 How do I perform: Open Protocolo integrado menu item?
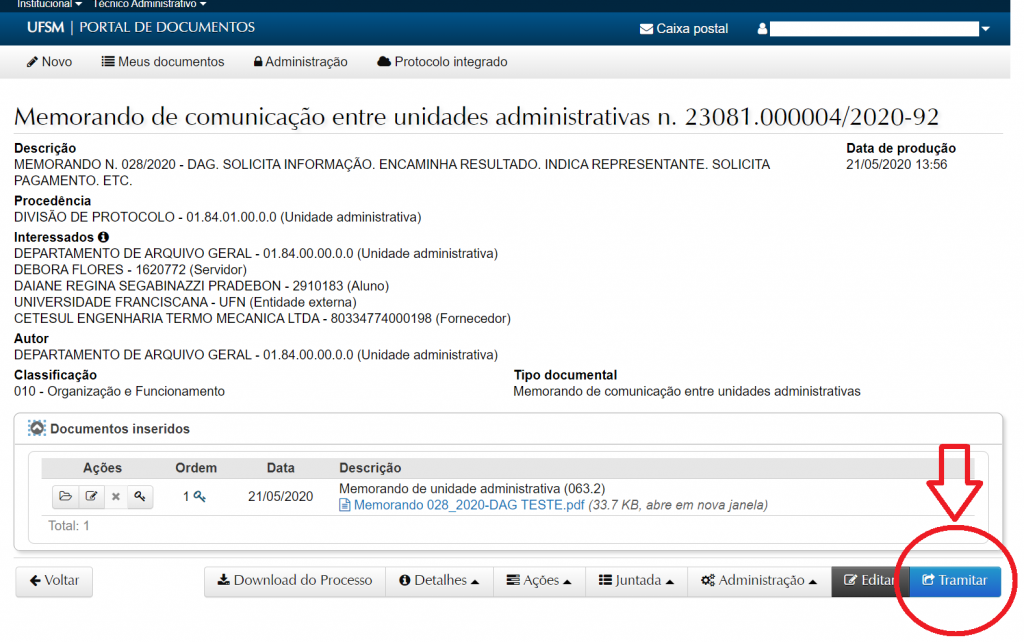coord(442,62)
